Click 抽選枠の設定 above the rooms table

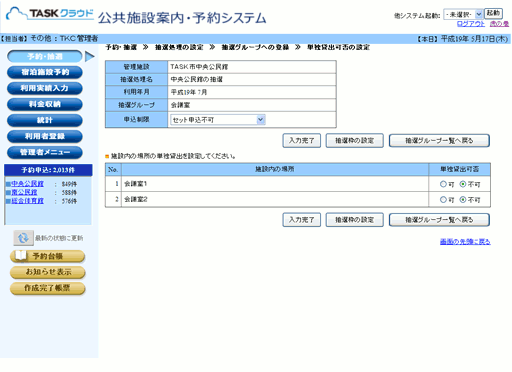point(354,140)
